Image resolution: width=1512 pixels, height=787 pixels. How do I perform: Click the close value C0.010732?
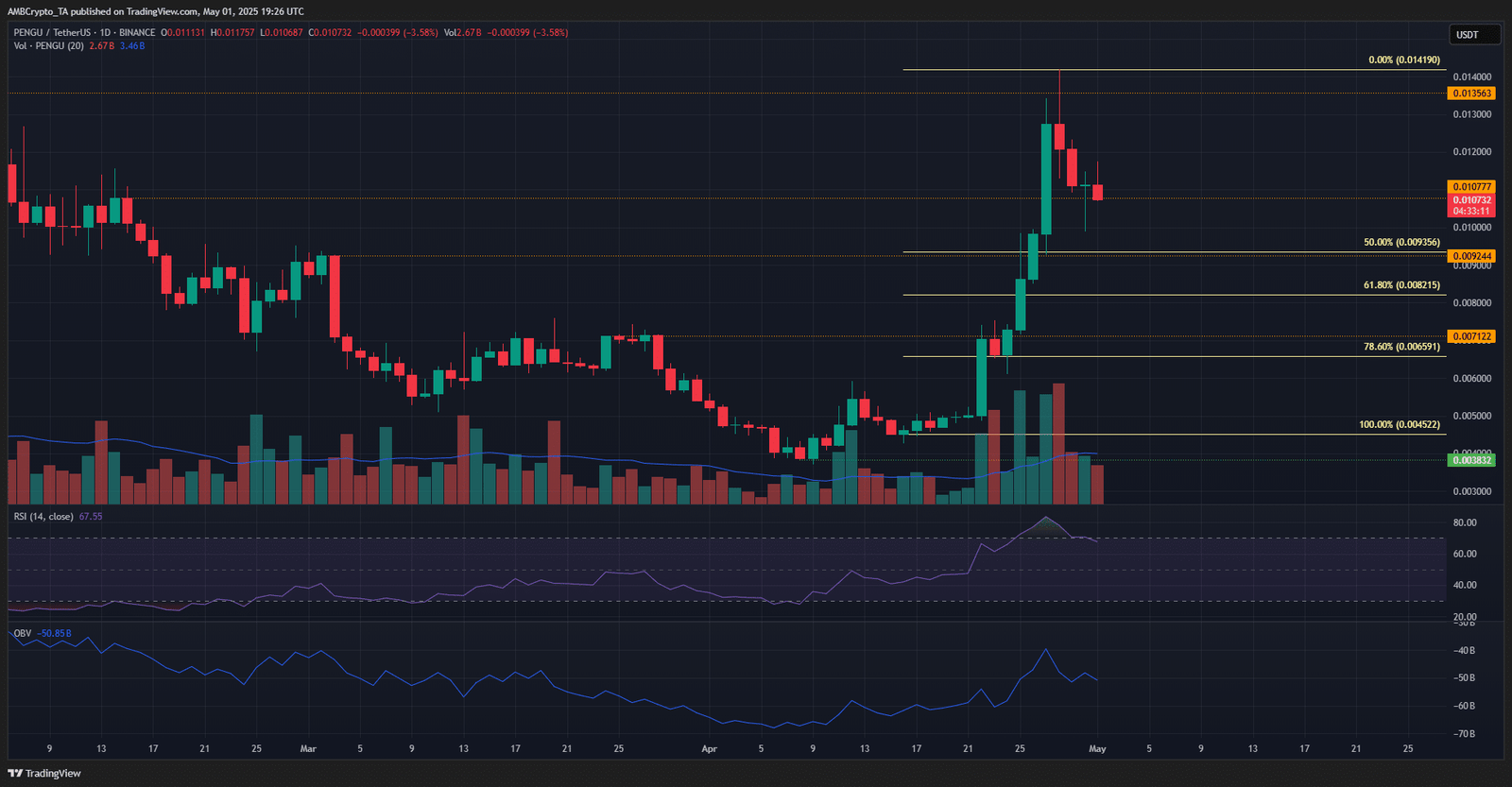coord(330,32)
